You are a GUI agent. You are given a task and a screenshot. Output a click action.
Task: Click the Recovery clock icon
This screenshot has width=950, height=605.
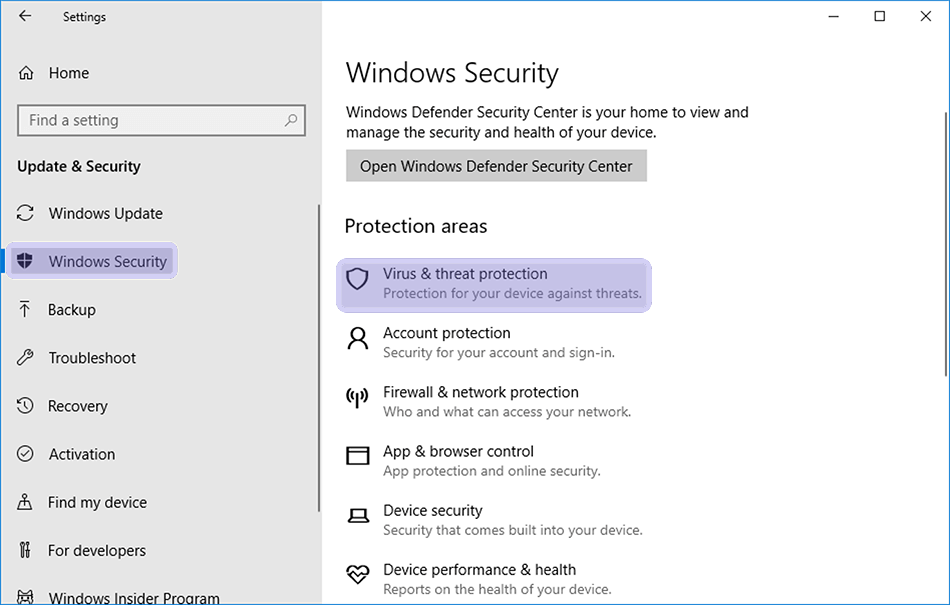point(25,405)
